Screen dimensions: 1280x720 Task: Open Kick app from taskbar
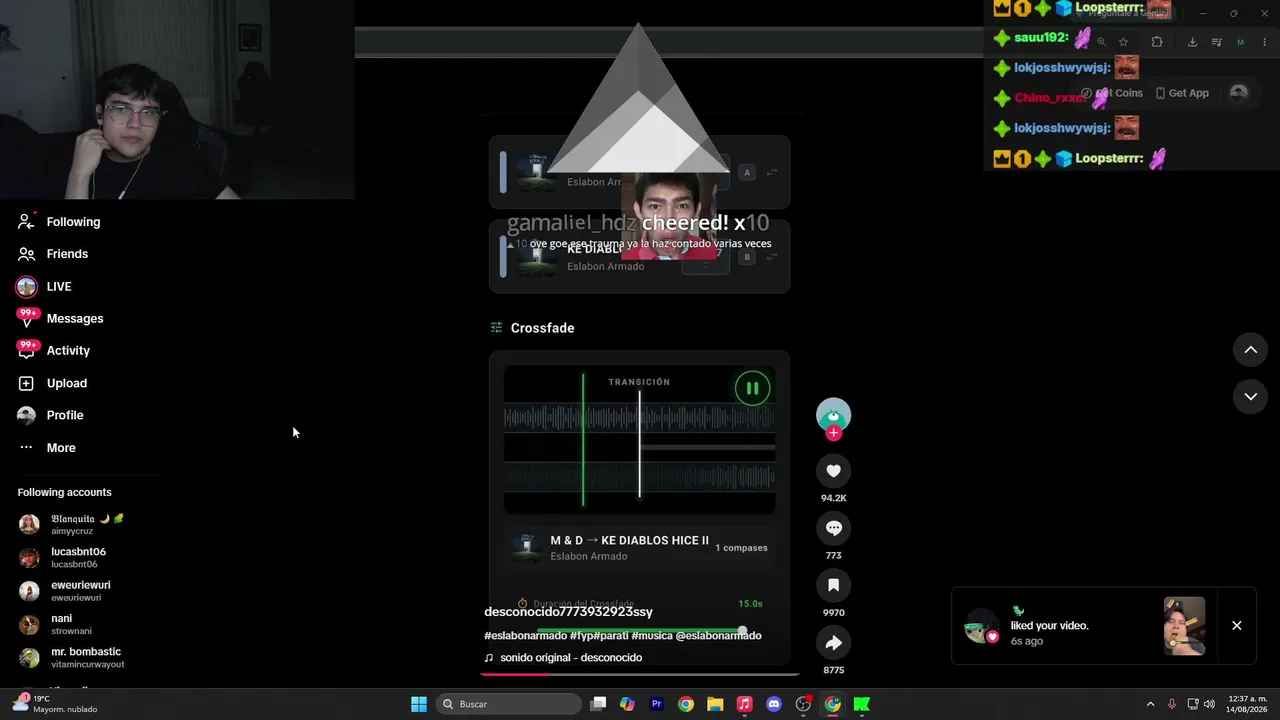coord(861,704)
